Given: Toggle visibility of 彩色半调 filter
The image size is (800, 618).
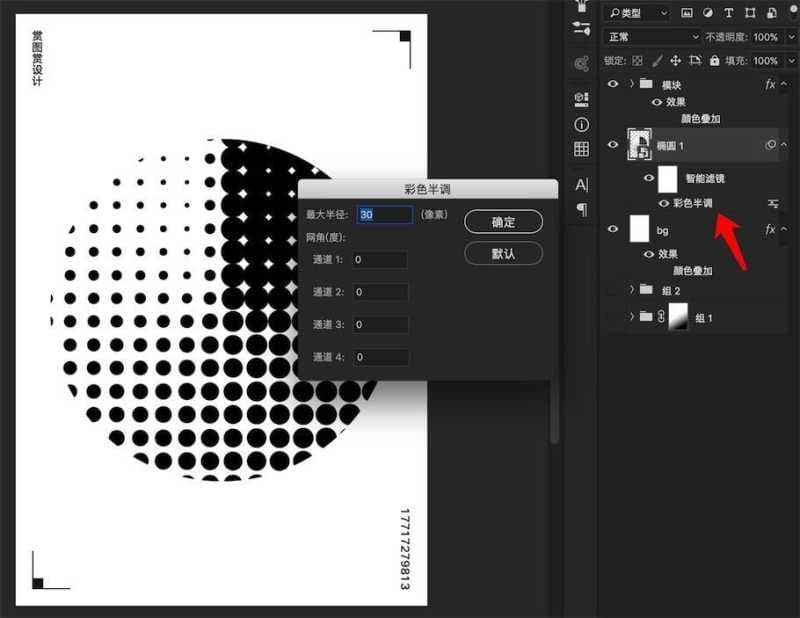Looking at the screenshot, I should click(664, 203).
